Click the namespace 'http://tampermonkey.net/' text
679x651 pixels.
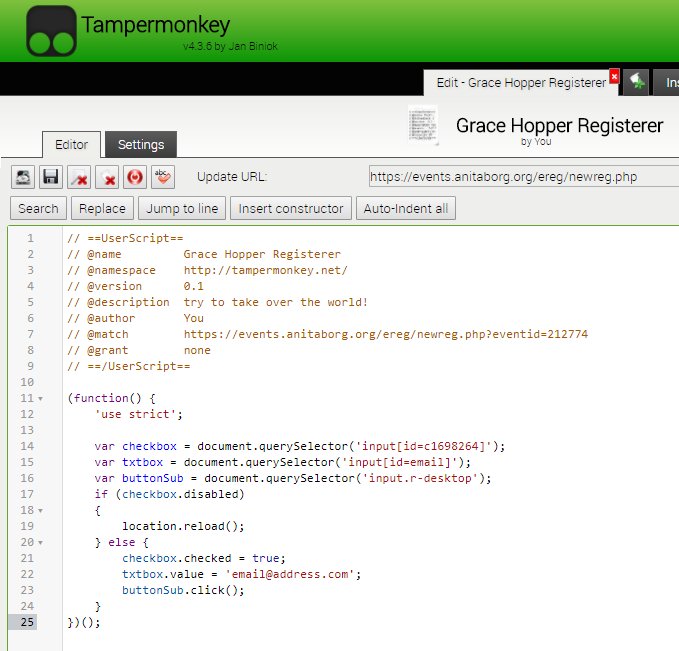point(265,270)
